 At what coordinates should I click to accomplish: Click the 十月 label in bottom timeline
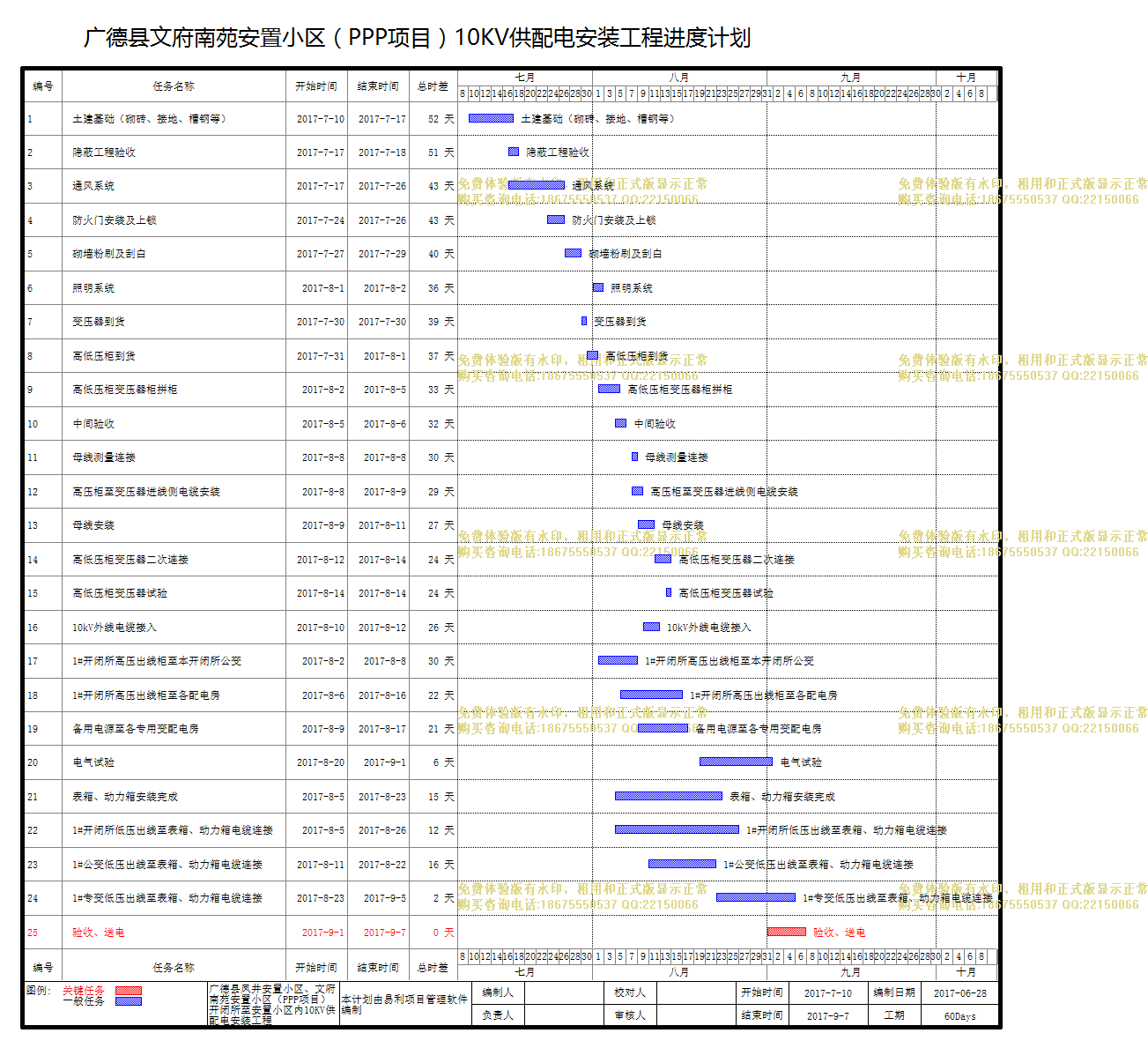[x=967, y=971]
